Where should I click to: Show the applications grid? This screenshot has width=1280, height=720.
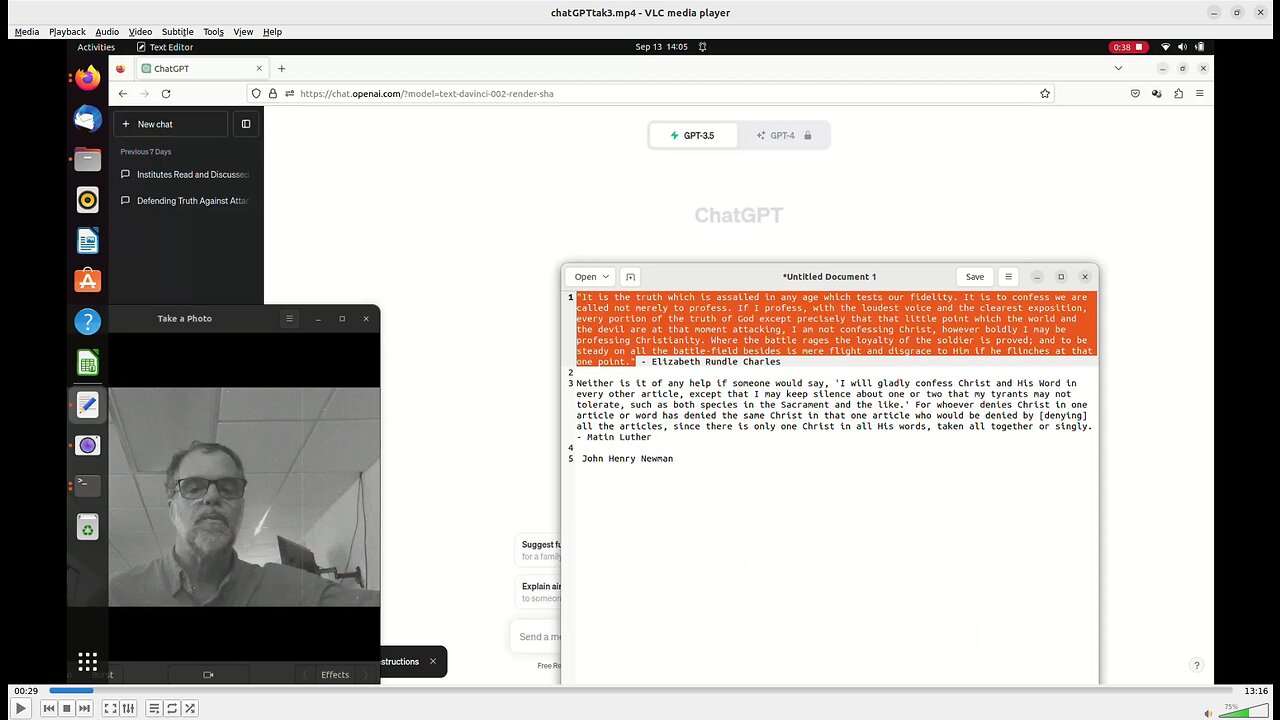pyautogui.click(x=88, y=661)
